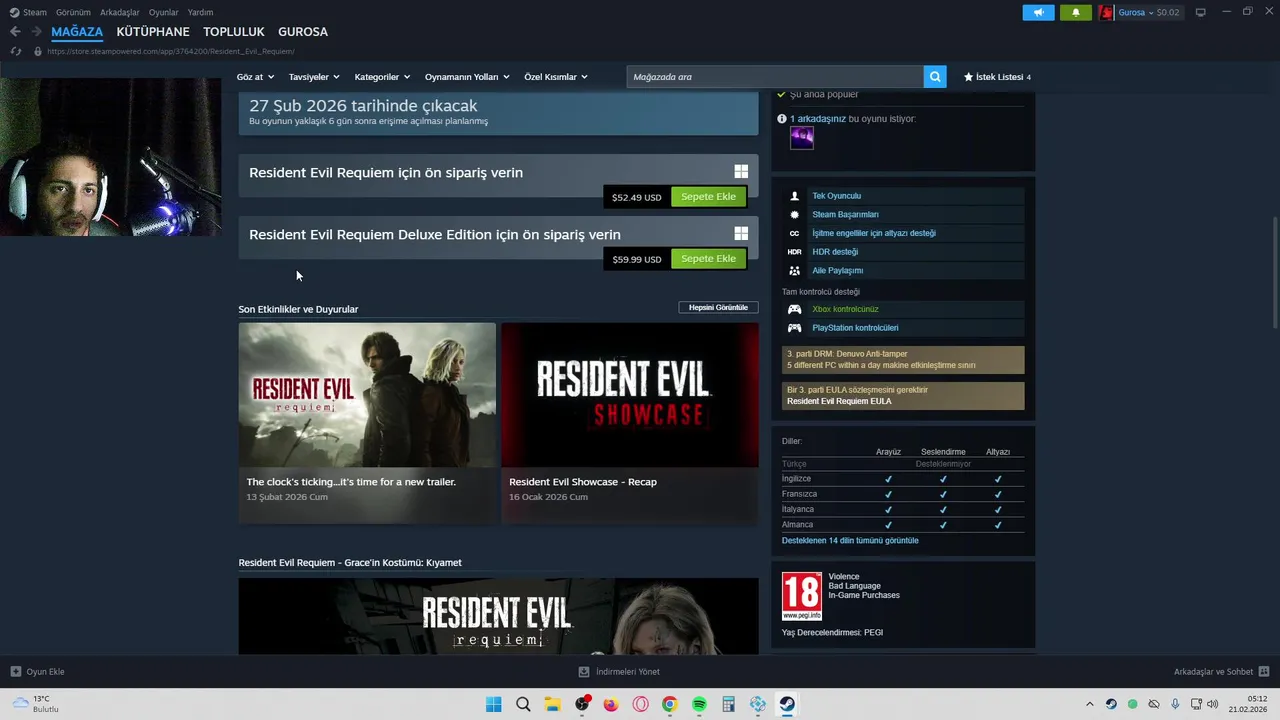Click the 1 arkadaşınız link

(x=818, y=119)
